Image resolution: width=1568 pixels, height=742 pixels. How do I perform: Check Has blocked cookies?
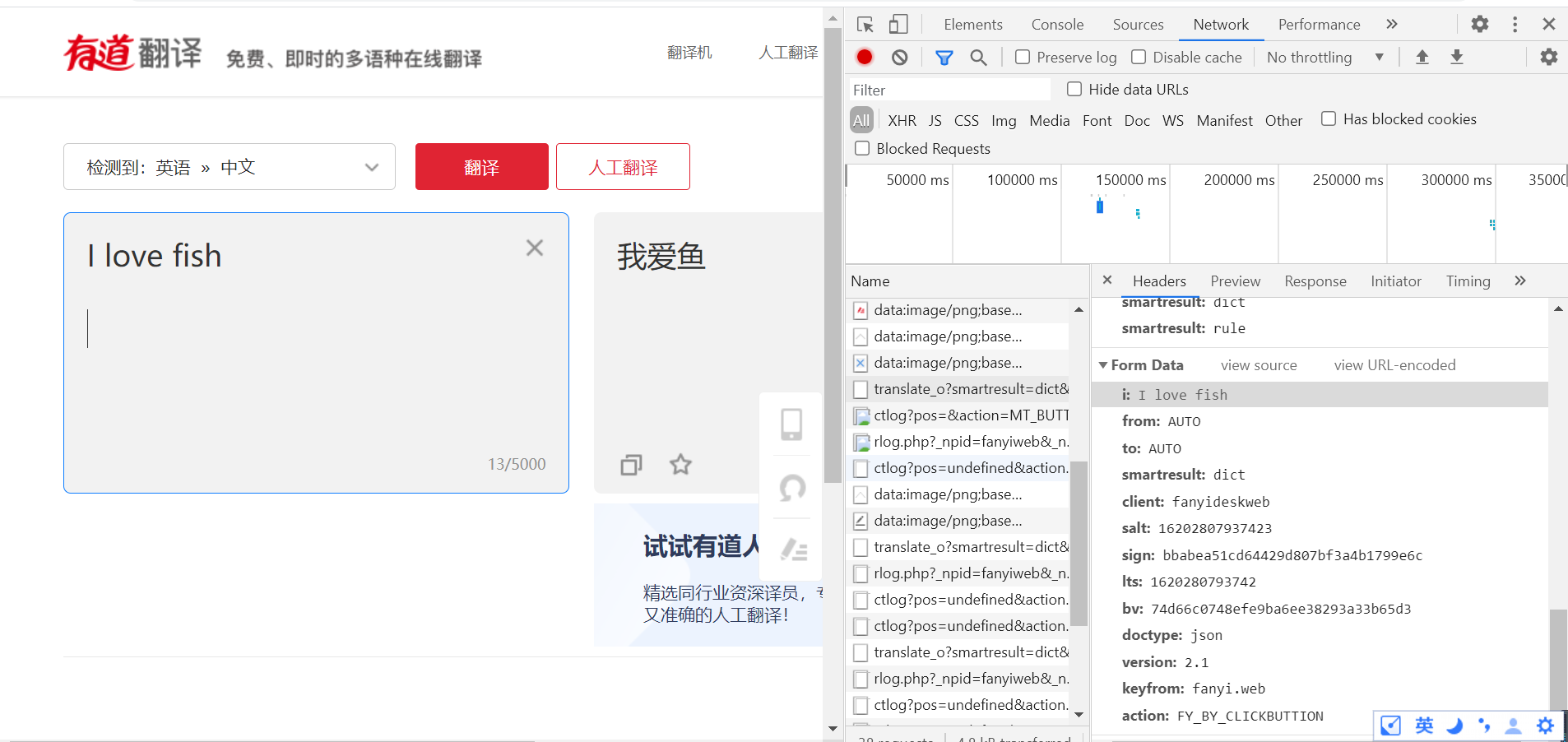(x=1329, y=118)
